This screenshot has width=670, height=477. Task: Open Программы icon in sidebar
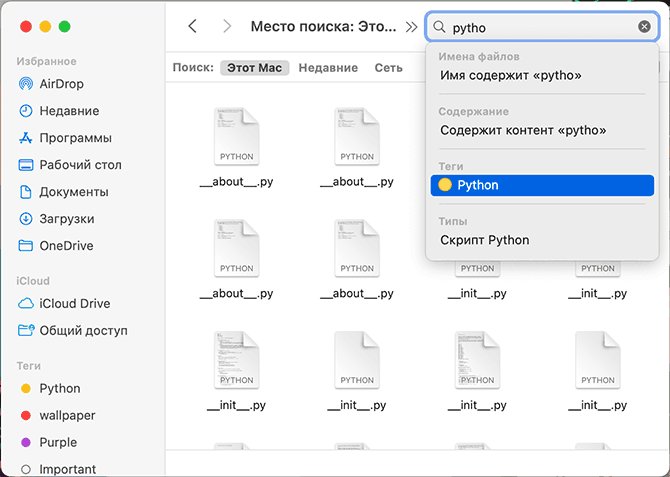[x=26, y=138]
